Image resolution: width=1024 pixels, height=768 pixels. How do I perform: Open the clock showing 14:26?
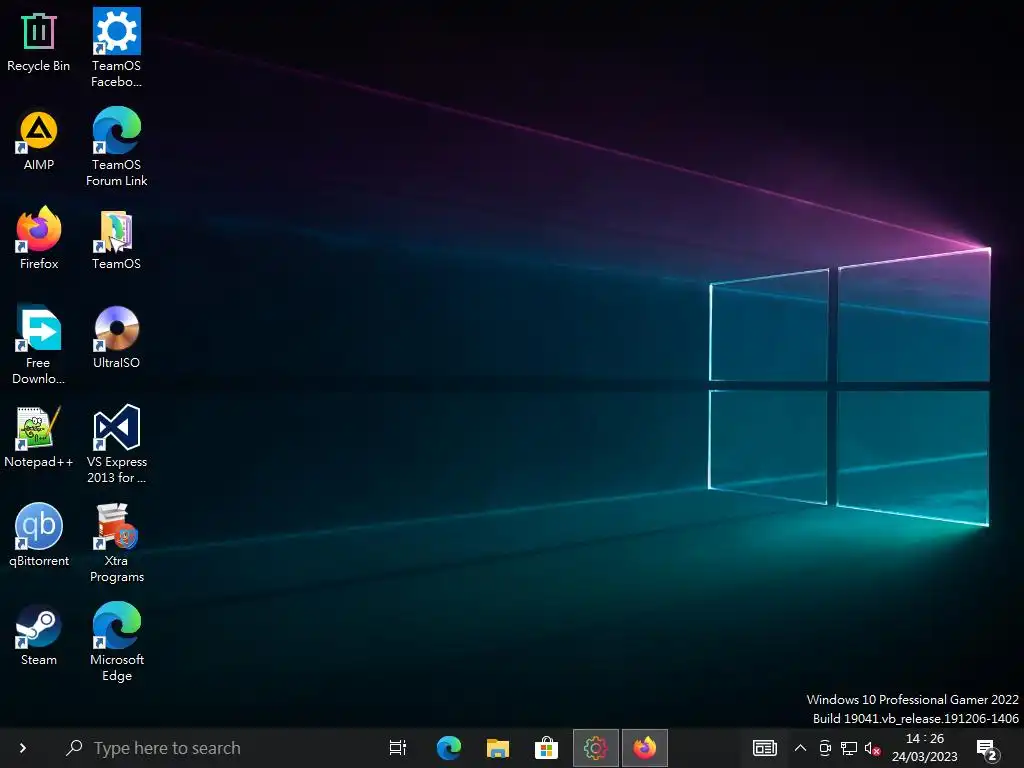925,748
